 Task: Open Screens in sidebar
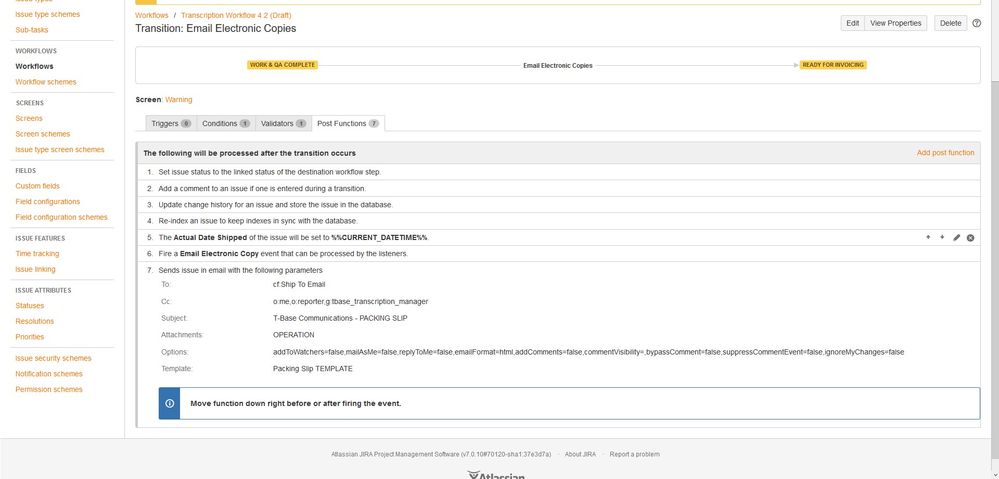point(29,118)
